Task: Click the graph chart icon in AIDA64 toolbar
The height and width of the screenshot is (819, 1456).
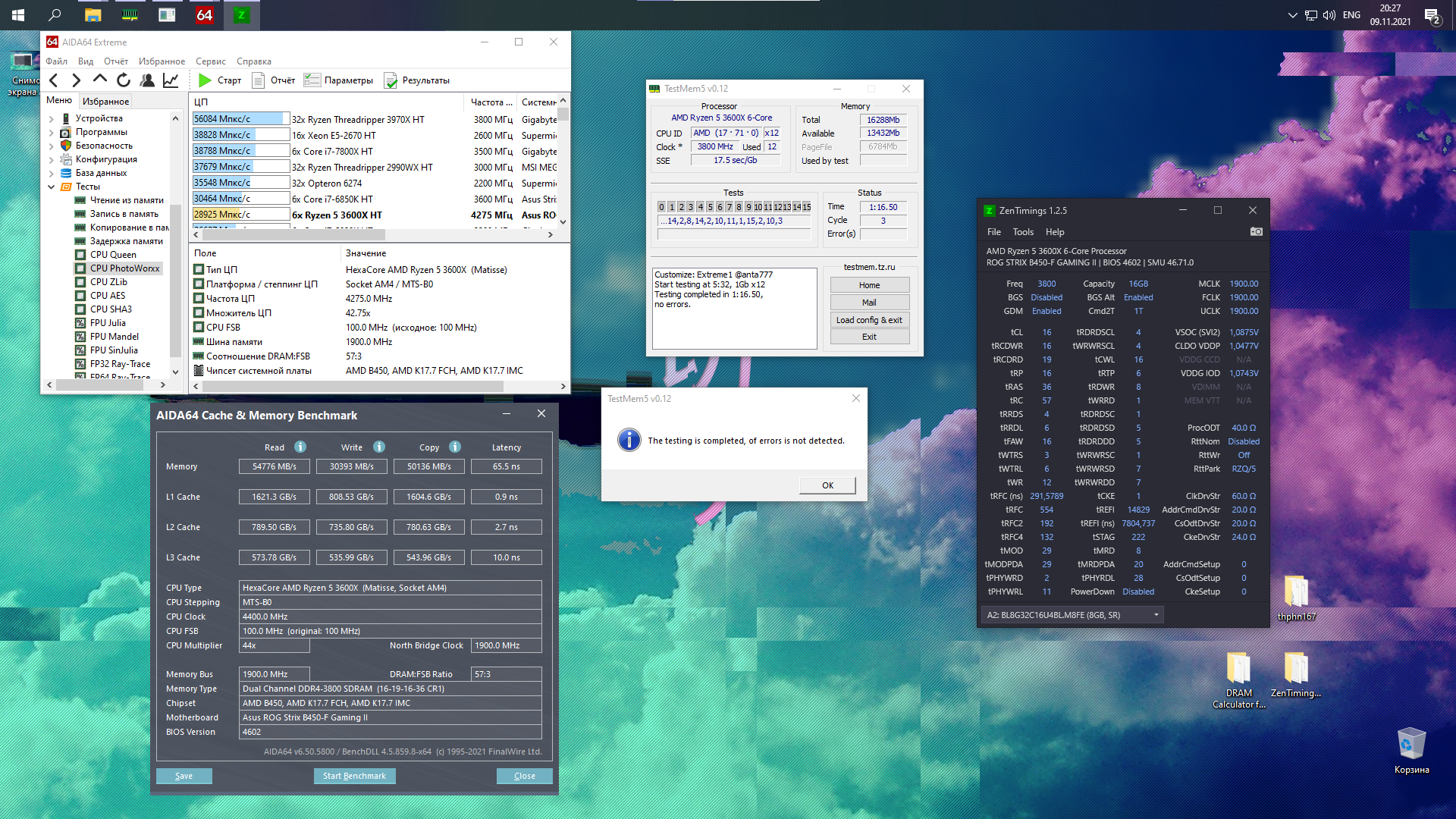Action: click(171, 80)
